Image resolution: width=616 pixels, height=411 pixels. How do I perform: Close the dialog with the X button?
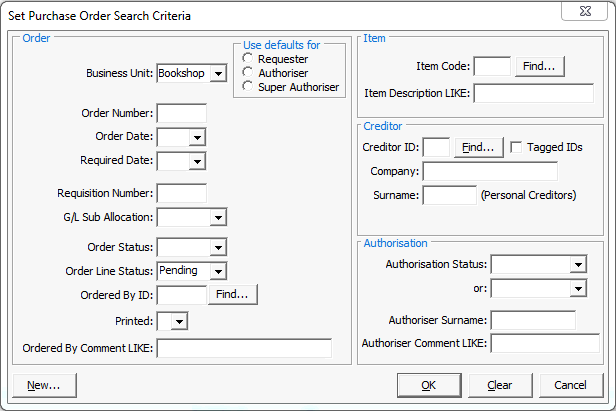tap(585, 11)
